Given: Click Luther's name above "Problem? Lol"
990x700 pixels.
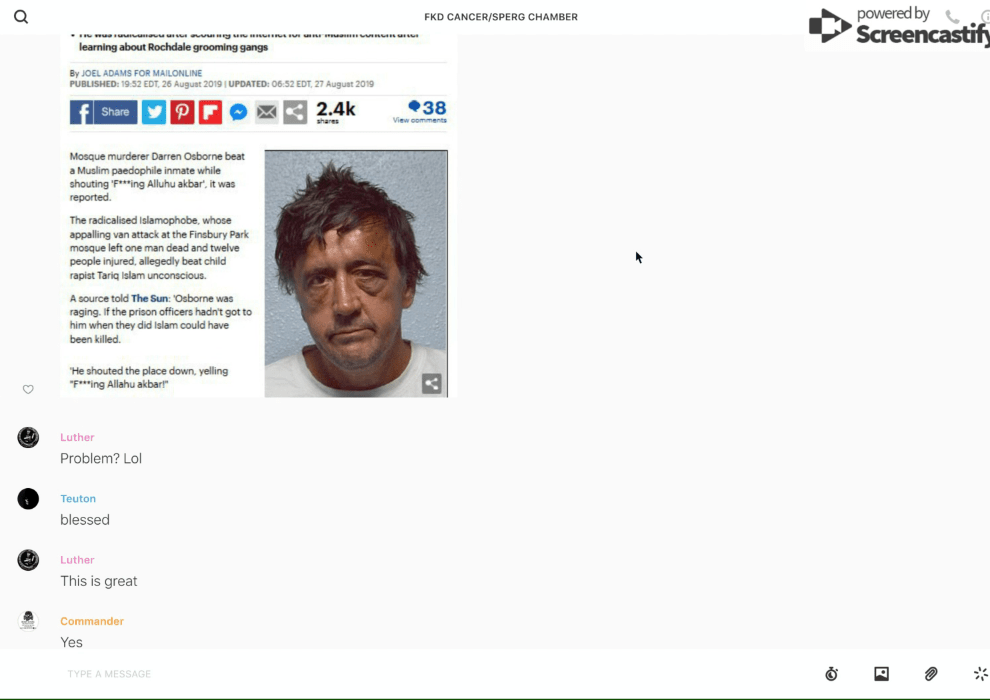Looking at the screenshot, I should point(77,437).
